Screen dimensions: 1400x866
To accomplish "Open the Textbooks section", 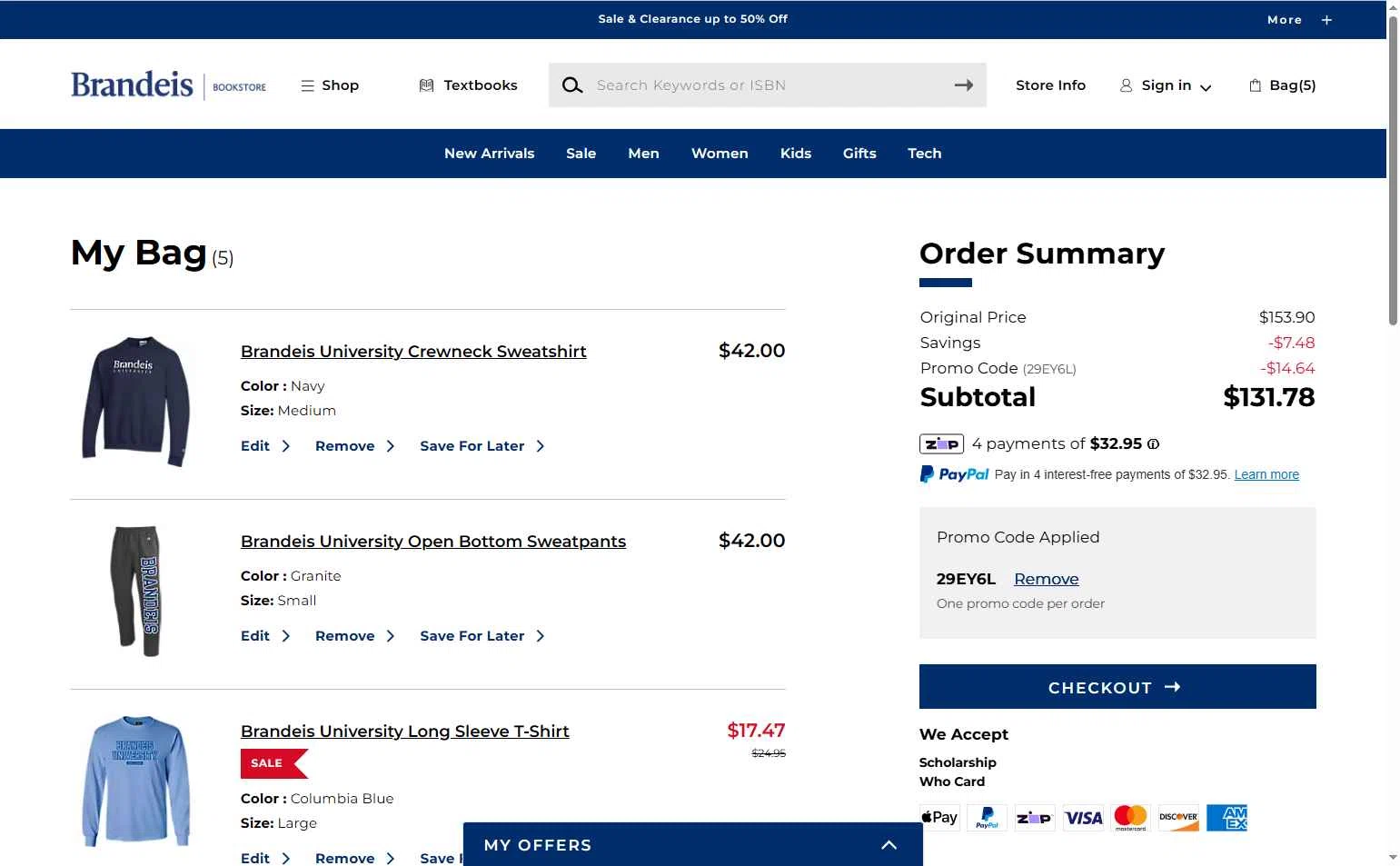I will pos(468,85).
